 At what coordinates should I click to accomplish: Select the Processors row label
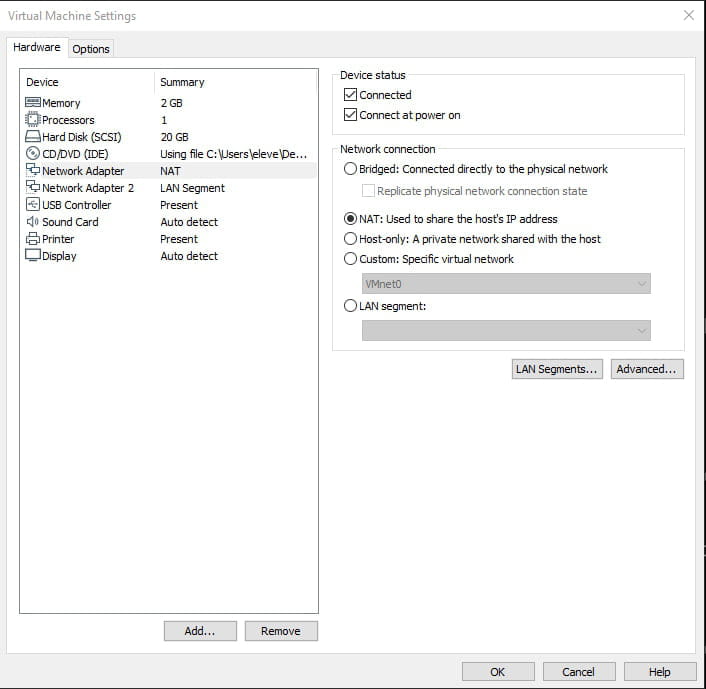68,120
